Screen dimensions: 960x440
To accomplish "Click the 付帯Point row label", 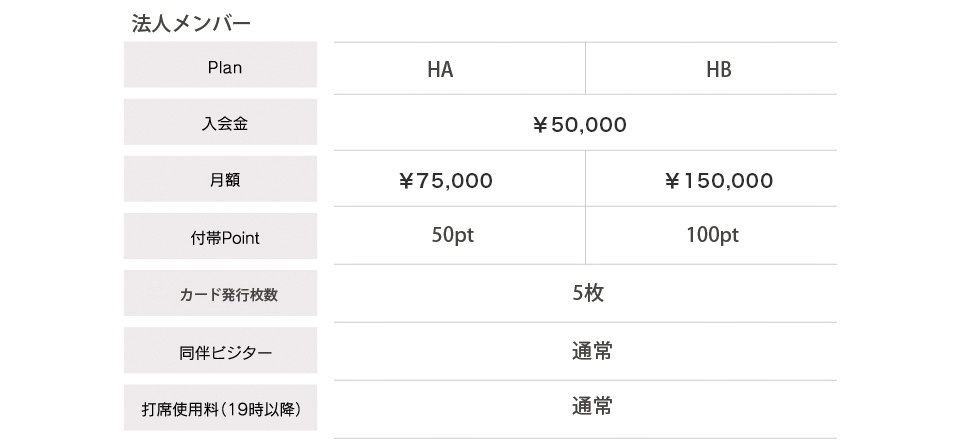I will 220,236.
